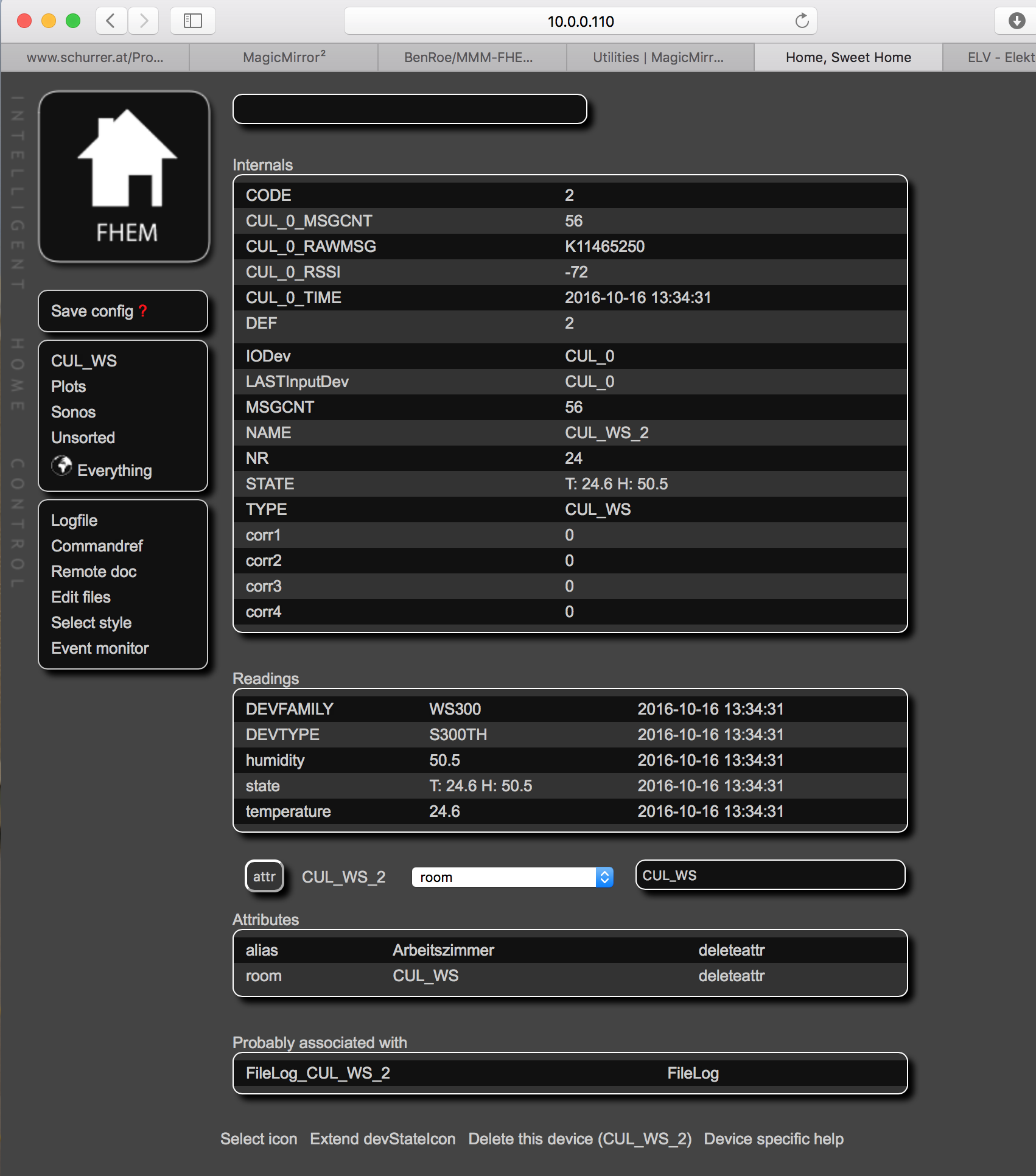The image size is (1036, 1176).
Task: Click the Safari forward arrow
Action: point(144,21)
